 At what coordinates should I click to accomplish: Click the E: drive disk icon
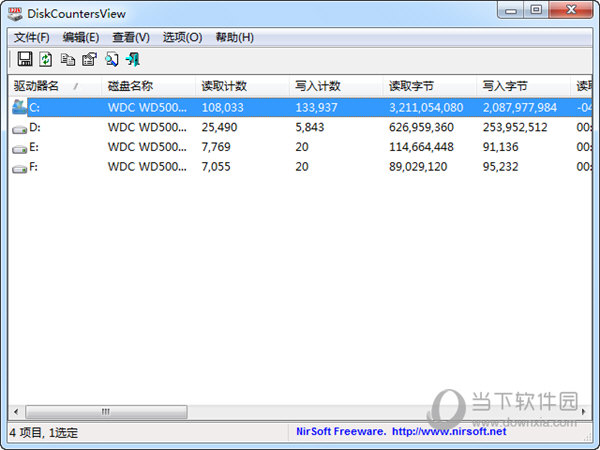tap(19, 149)
